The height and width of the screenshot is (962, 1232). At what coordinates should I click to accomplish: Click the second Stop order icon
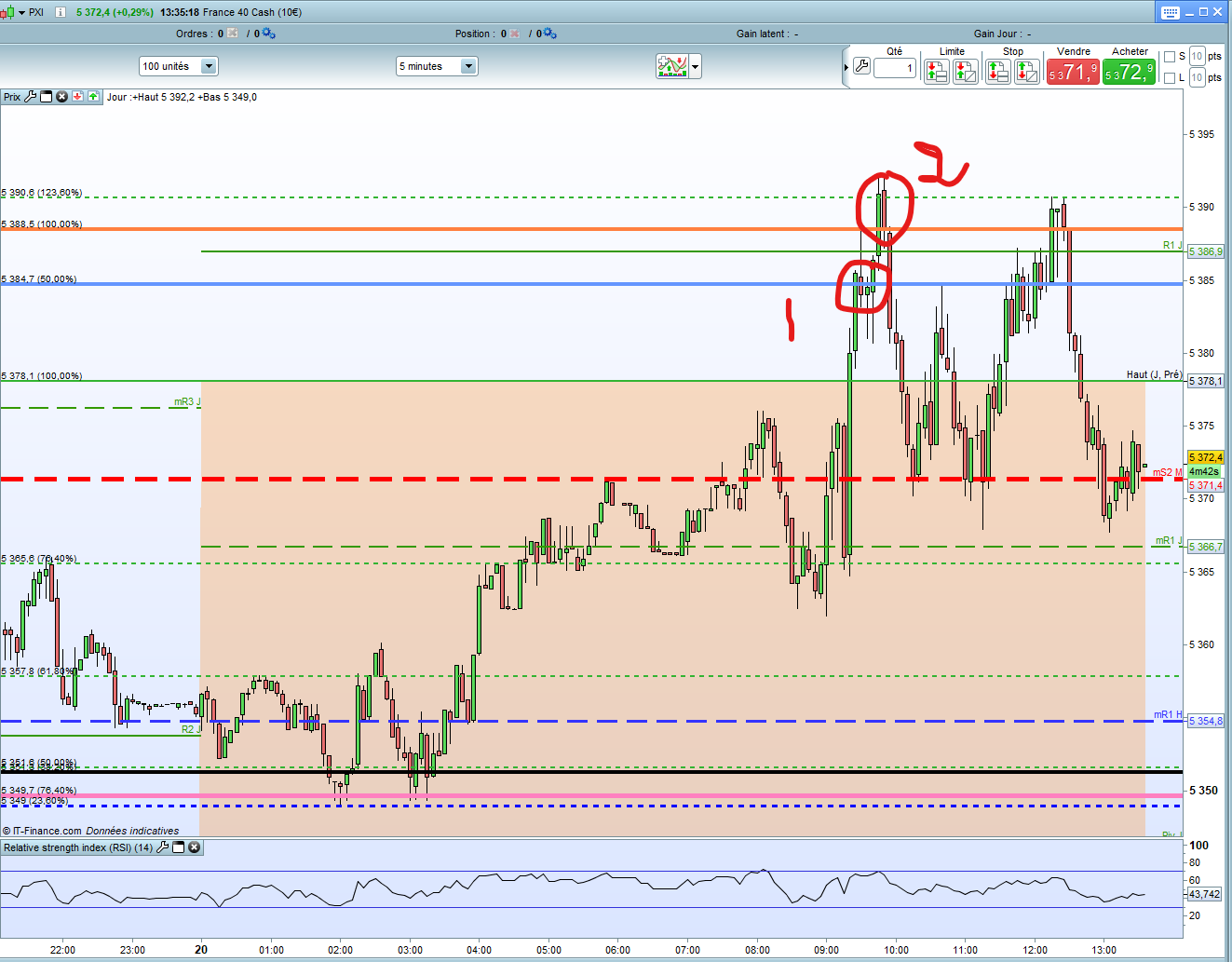[x=1027, y=71]
